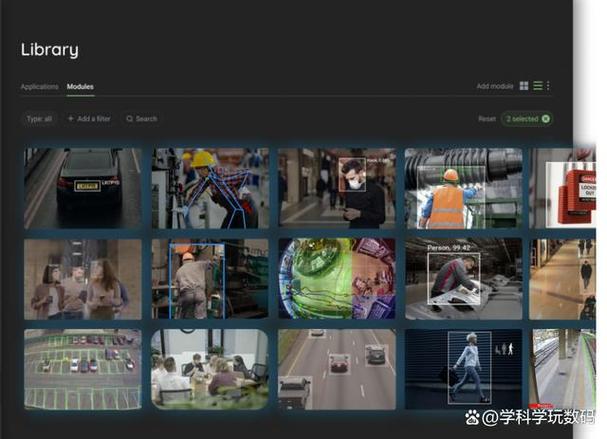
Task: Open the Type: all filter dropdown
Action: pyautogui.click(x=39, y=119)
